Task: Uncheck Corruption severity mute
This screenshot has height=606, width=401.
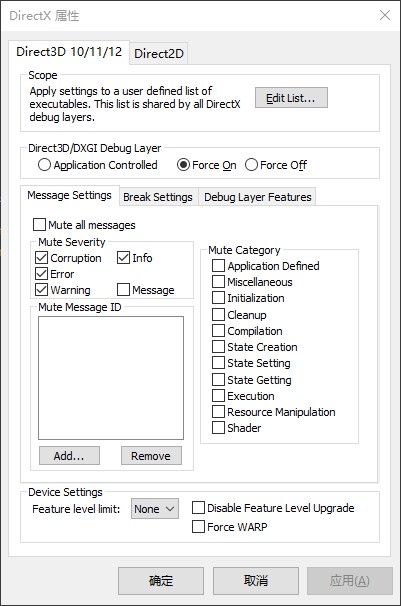Action: (x=68, y=258)
